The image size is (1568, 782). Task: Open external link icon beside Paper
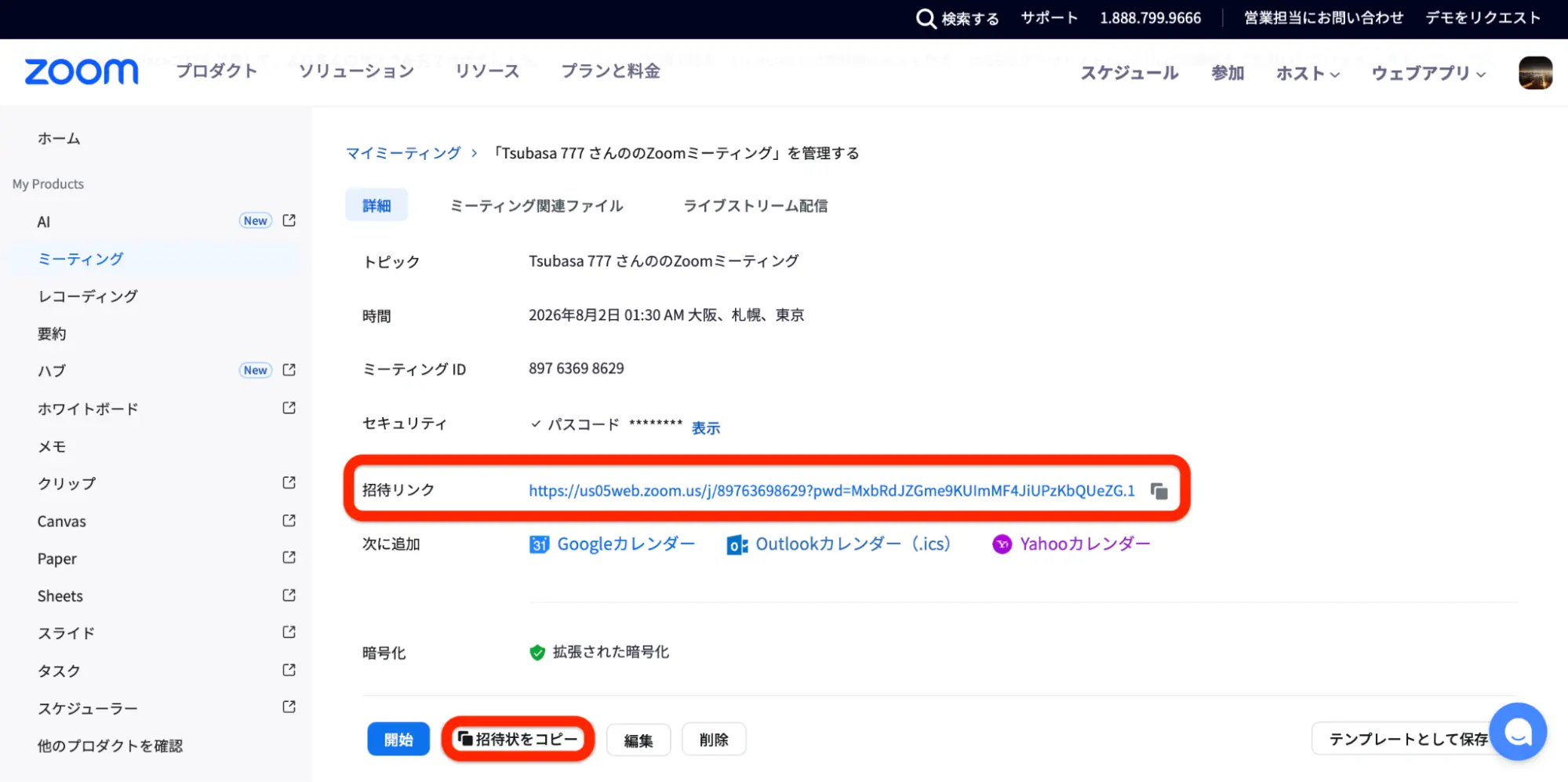tap(289, 557)
